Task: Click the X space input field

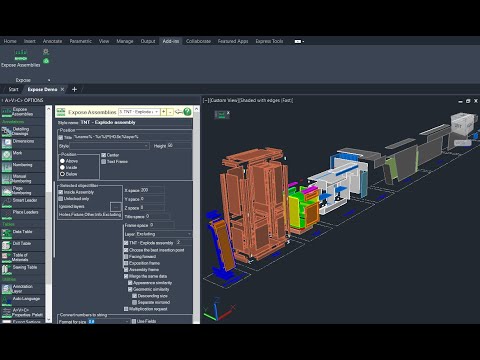Action: [x=152, y=190]
